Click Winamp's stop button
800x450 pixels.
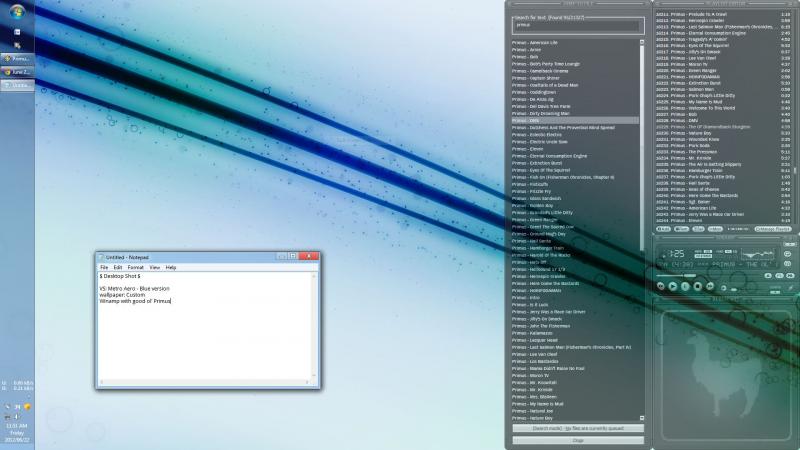pos(697,286)
